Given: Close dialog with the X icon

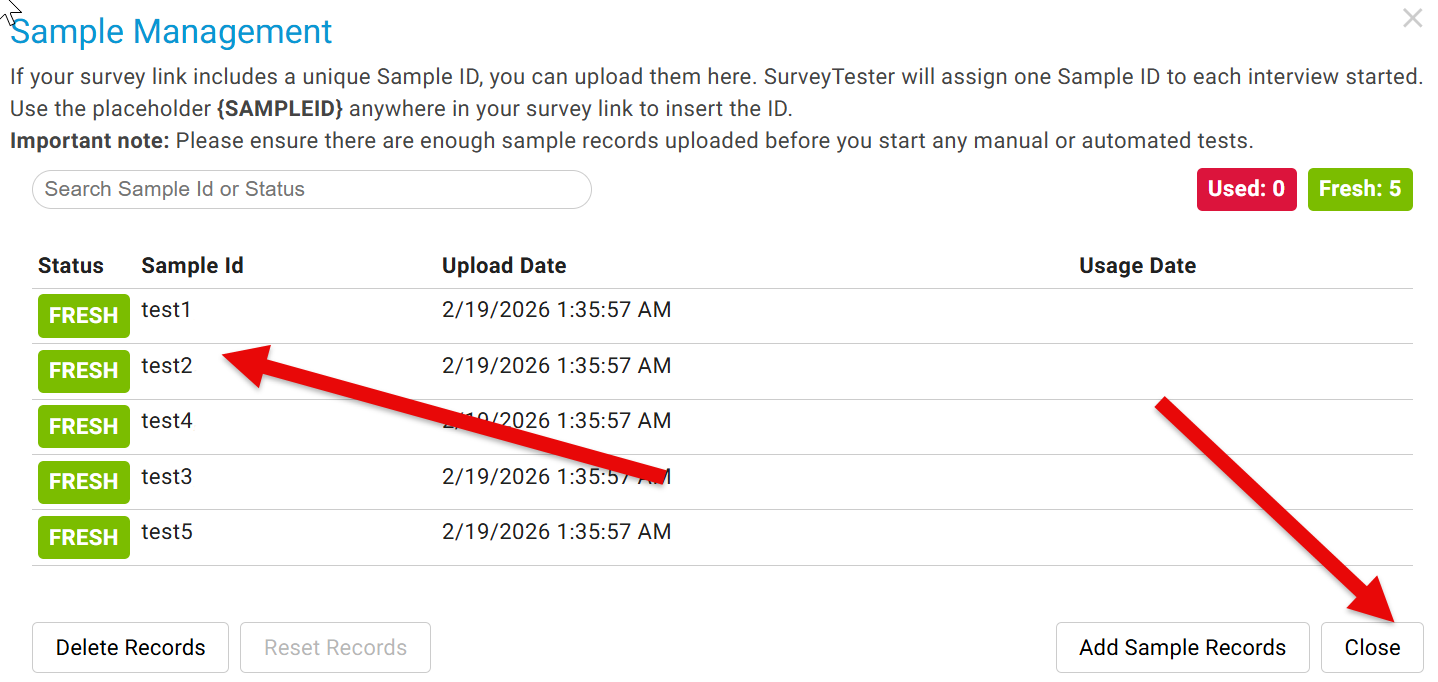Looking at the screenshot, I should (x=1412, y=18).
